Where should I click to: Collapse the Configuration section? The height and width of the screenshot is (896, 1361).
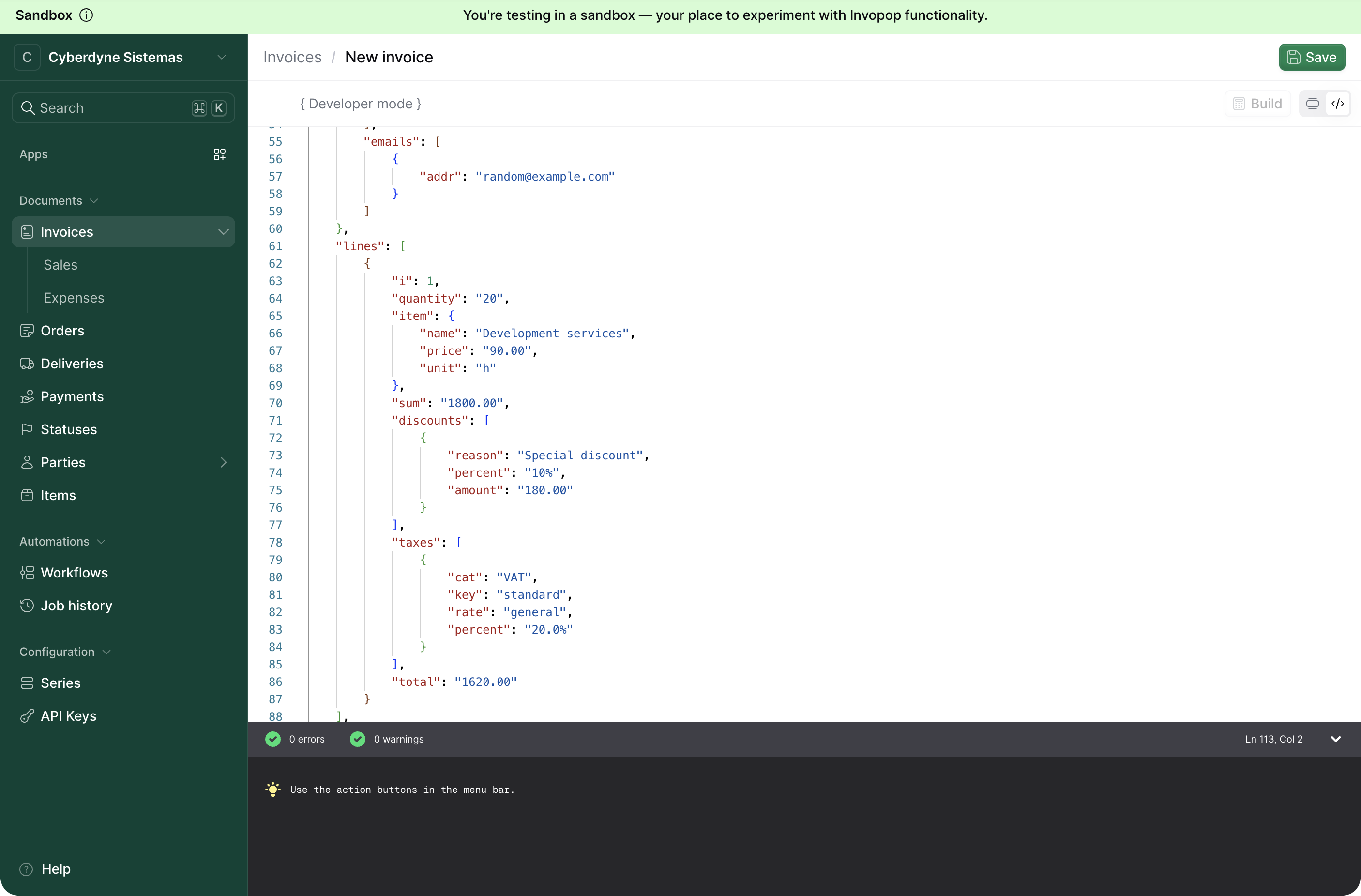click(65, 652)
